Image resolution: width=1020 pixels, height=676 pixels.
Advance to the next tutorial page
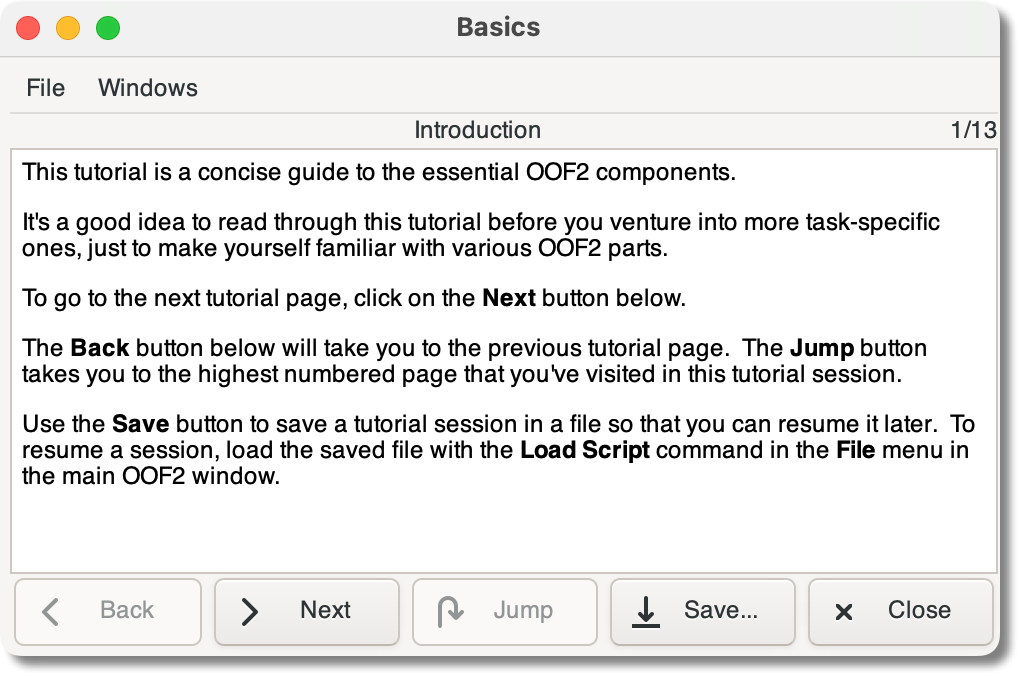click(307, 611)
